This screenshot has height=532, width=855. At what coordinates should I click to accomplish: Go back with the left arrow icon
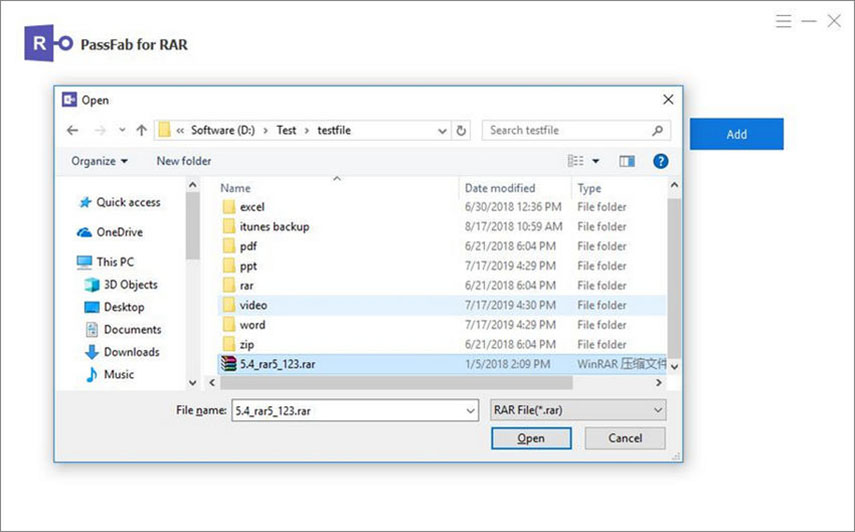(x=73, y=130)
